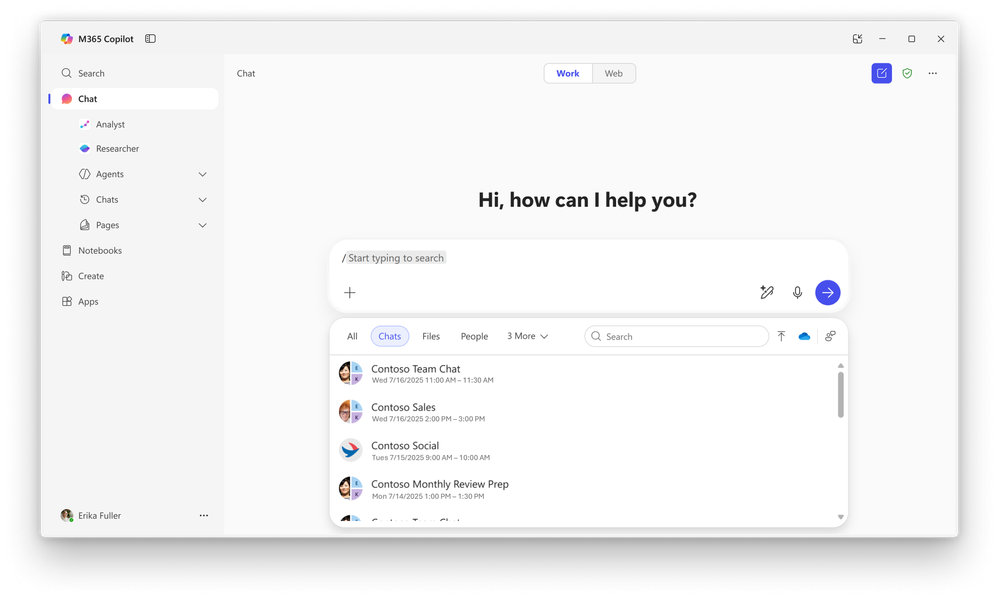999x599 pixels.
Task: Open Notebooks from the sidebar
Action: [99, 250]
